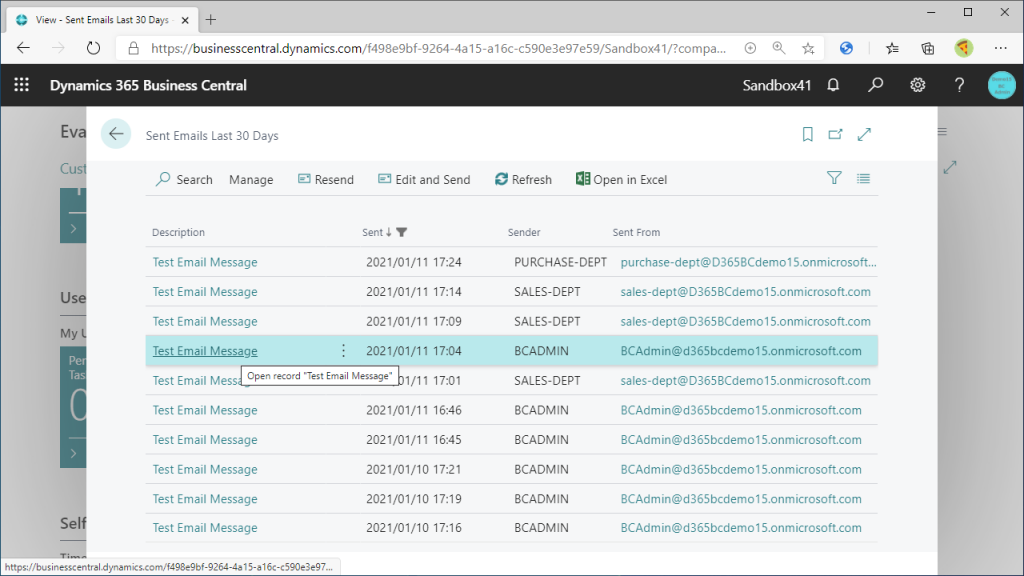This screenshot has width=1024, height=576.
Task: Click the sales-dept address in the 17:14 row
Action: (745, 292)
